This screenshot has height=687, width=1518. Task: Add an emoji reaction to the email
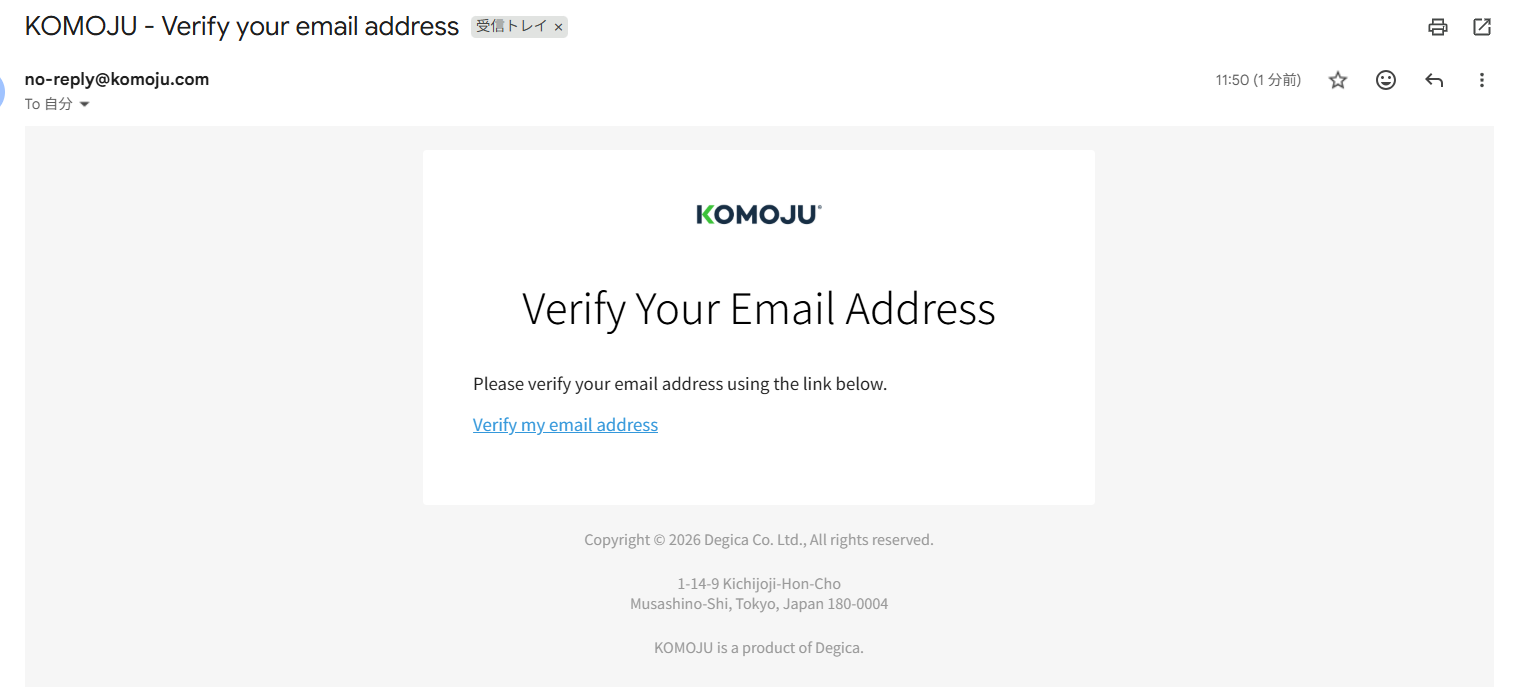(x=1386, y=80)
